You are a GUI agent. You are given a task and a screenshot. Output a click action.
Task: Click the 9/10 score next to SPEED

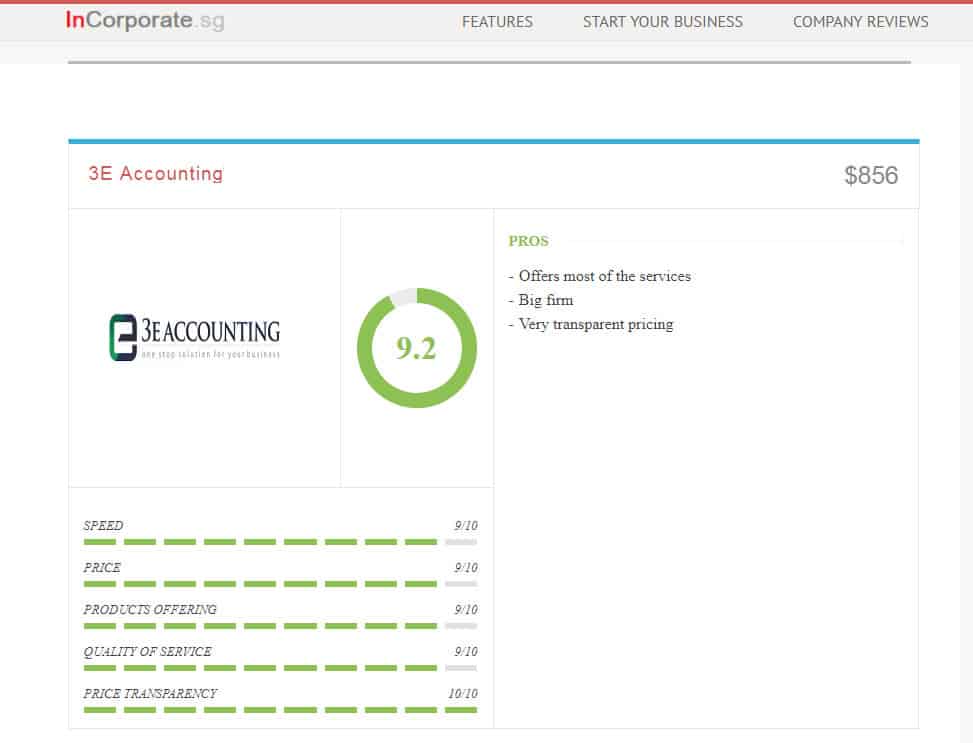(x=466, y=526)
